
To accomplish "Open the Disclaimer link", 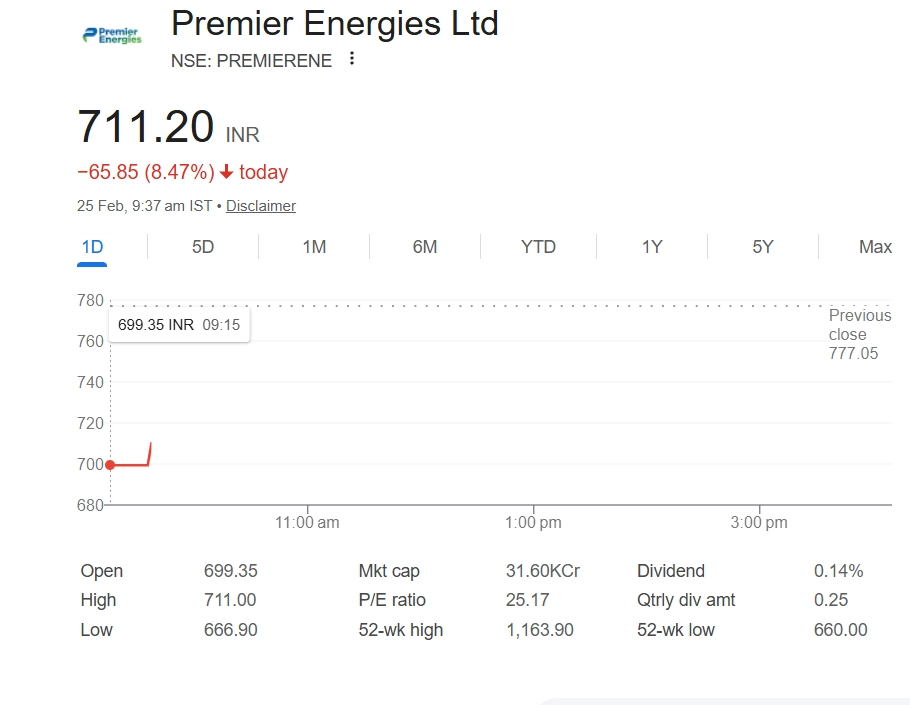I will tap(261, 206).
